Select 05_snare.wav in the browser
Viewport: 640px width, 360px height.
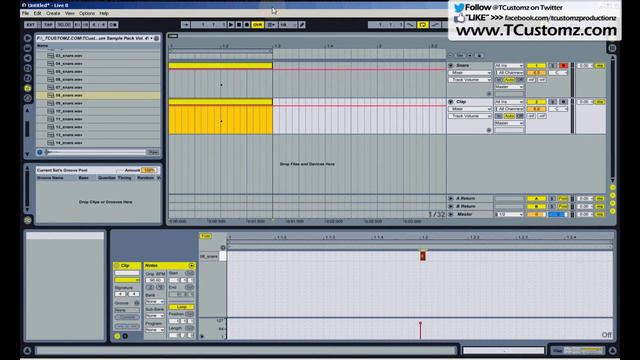98,71
